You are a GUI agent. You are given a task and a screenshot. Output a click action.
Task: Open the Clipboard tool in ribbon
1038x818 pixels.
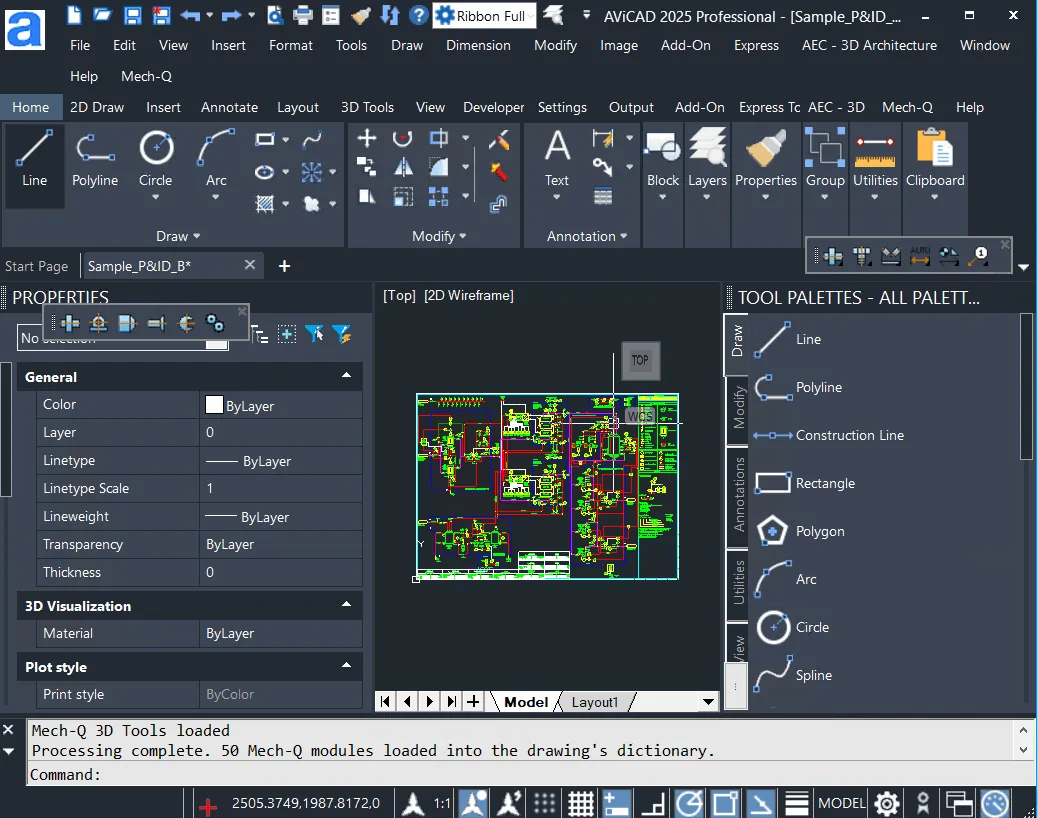[x=935, y=163]
